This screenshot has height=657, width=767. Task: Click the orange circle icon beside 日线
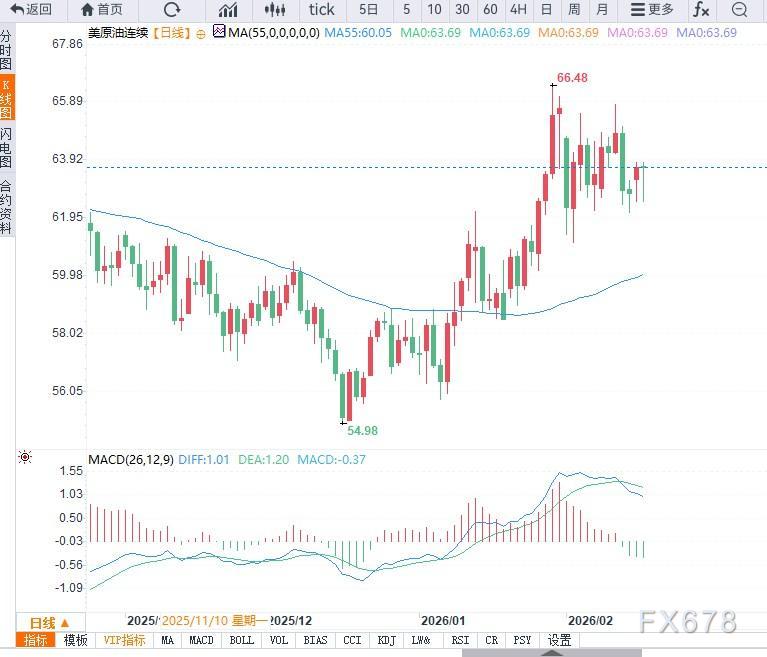pyautogui.click(x=200, y=33)
